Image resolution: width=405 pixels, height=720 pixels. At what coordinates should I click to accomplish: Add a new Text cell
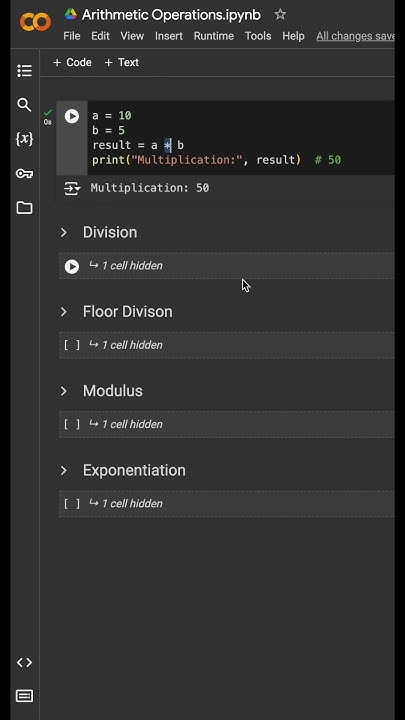(x=122, y=62)
